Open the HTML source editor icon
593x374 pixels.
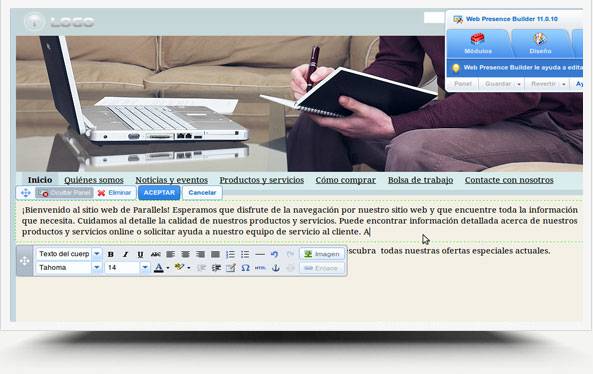260,268
